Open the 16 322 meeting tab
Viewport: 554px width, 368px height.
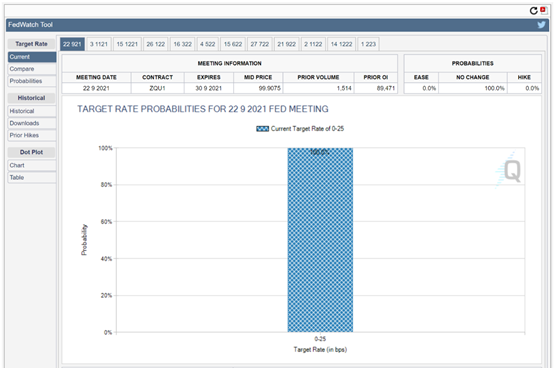click(x=182, y=44)
